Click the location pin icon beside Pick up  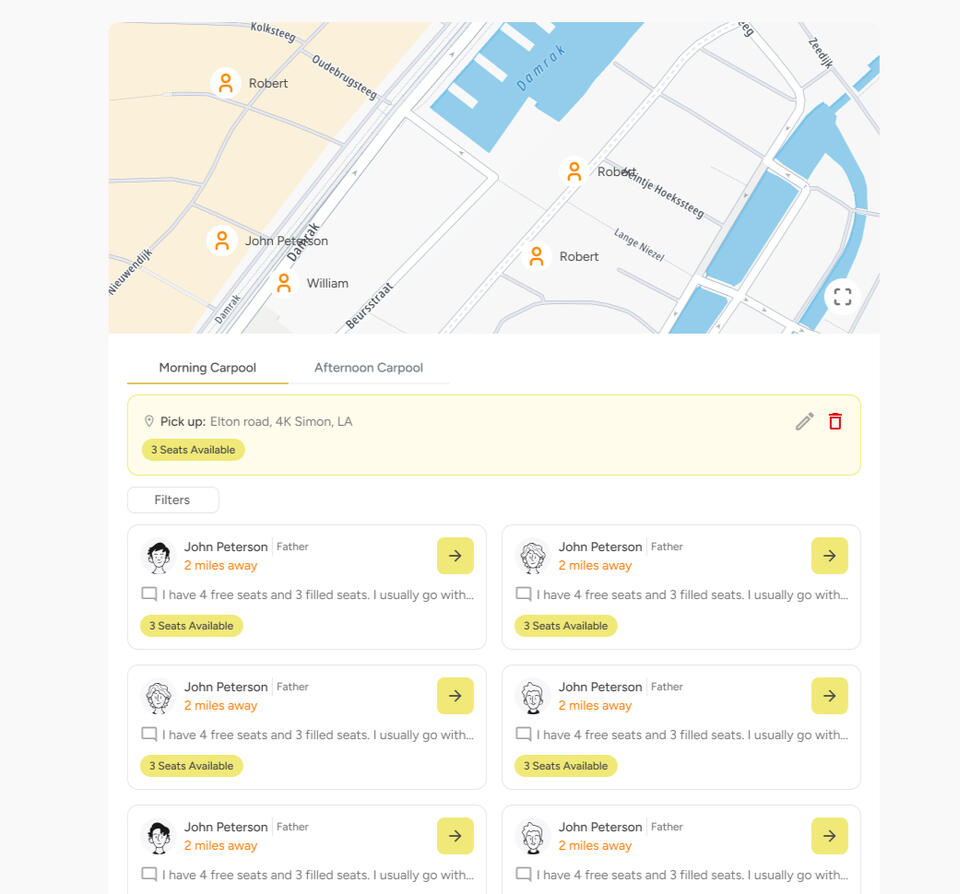tap(149, 422)
